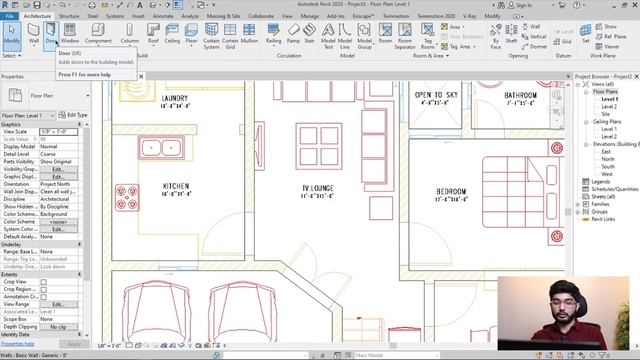Expand the Families node in Project Browser
Viewport: 640px width, 360px height.
click(x=578, y=204)
